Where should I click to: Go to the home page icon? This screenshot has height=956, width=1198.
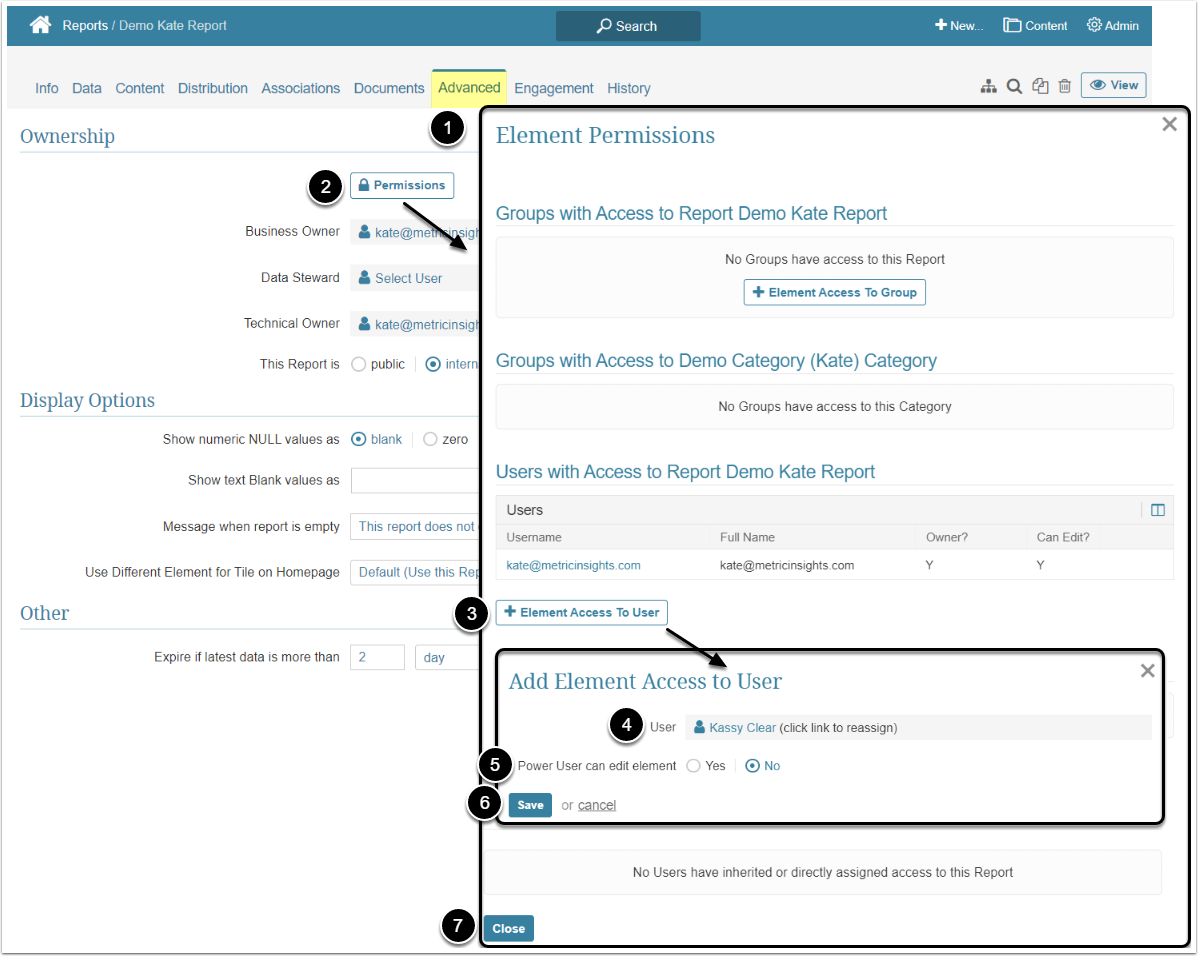point(40,25)
